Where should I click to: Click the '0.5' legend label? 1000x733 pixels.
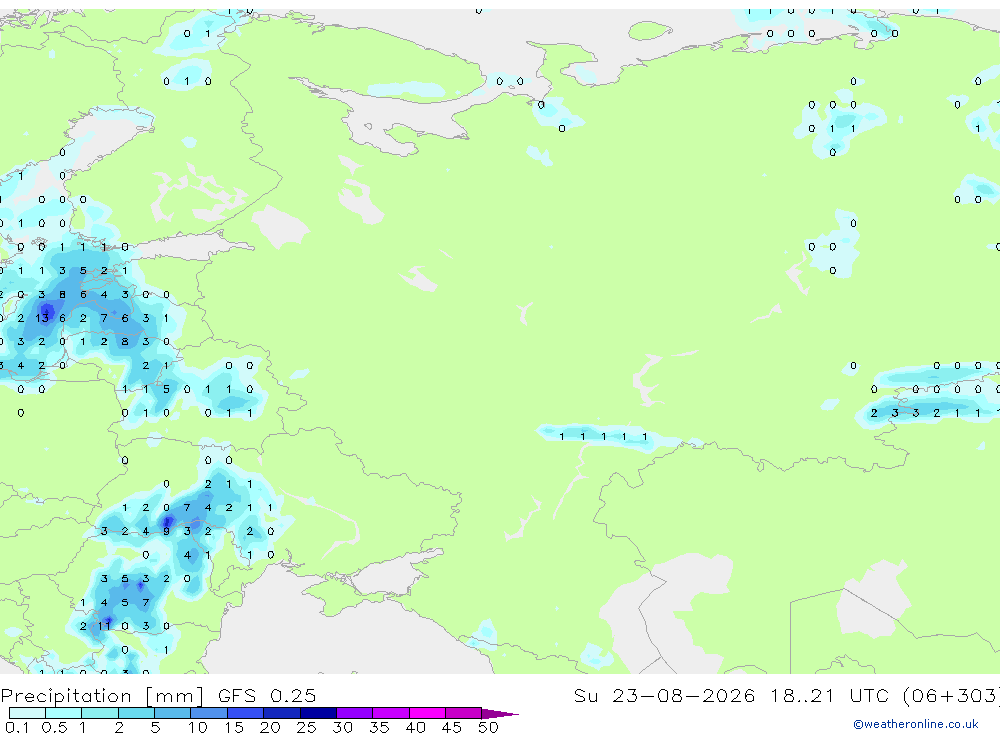54,727
